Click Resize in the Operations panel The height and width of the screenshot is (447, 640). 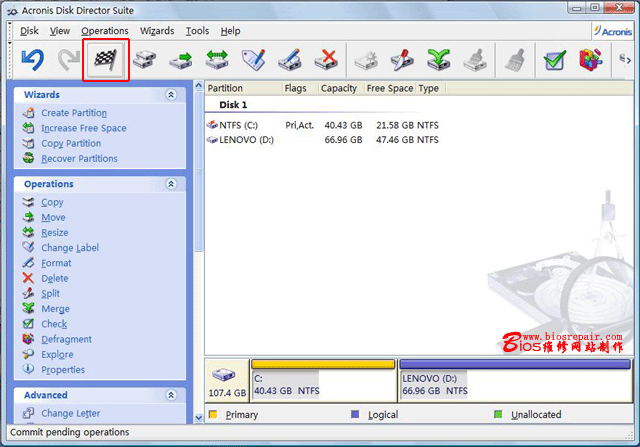tap(55, 233)
